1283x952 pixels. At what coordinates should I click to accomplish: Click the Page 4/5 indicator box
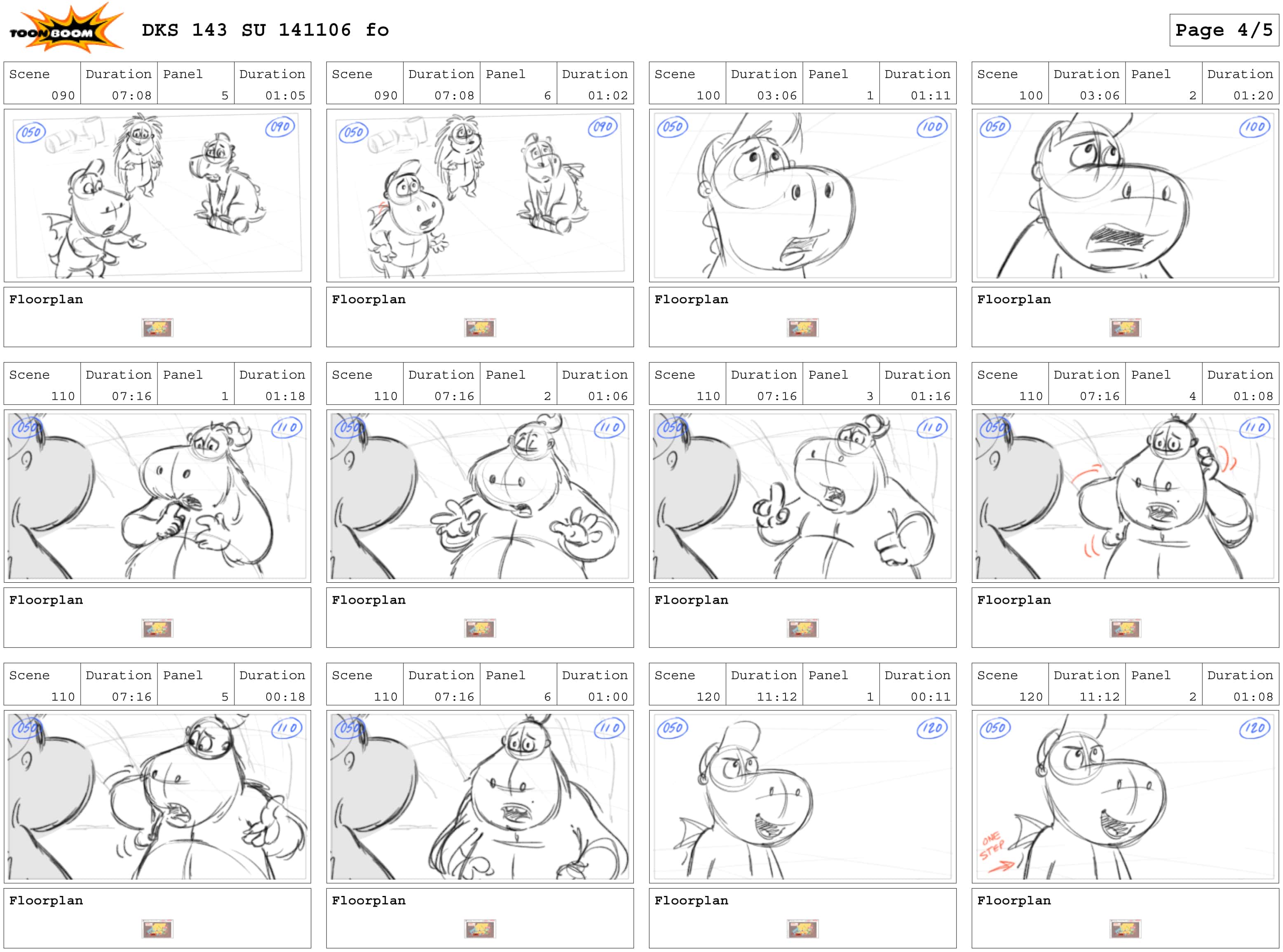pyautogui.click(x=1224, y=30)
